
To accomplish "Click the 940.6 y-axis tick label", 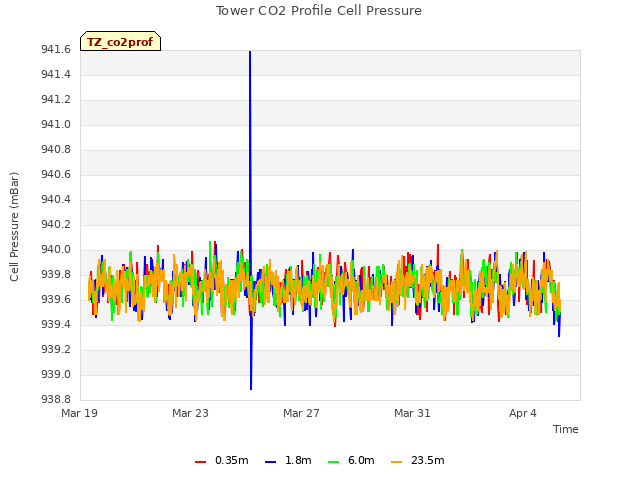I will (x=56, y=174).
